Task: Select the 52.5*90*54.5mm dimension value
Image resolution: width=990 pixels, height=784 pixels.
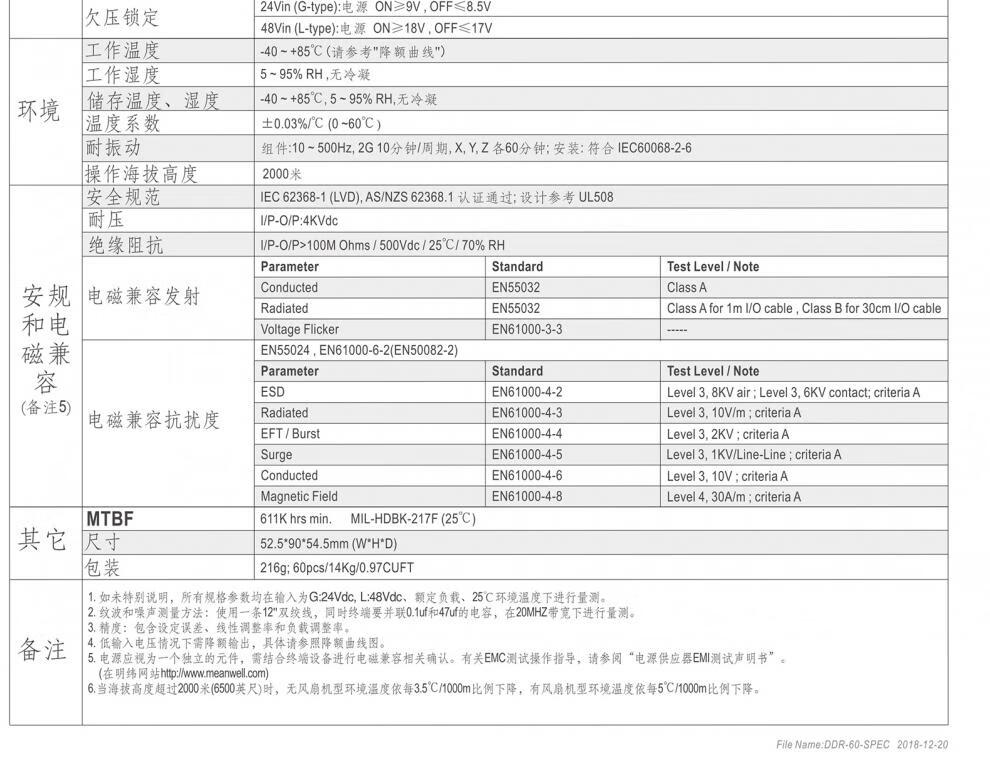Action: point(328,543)
